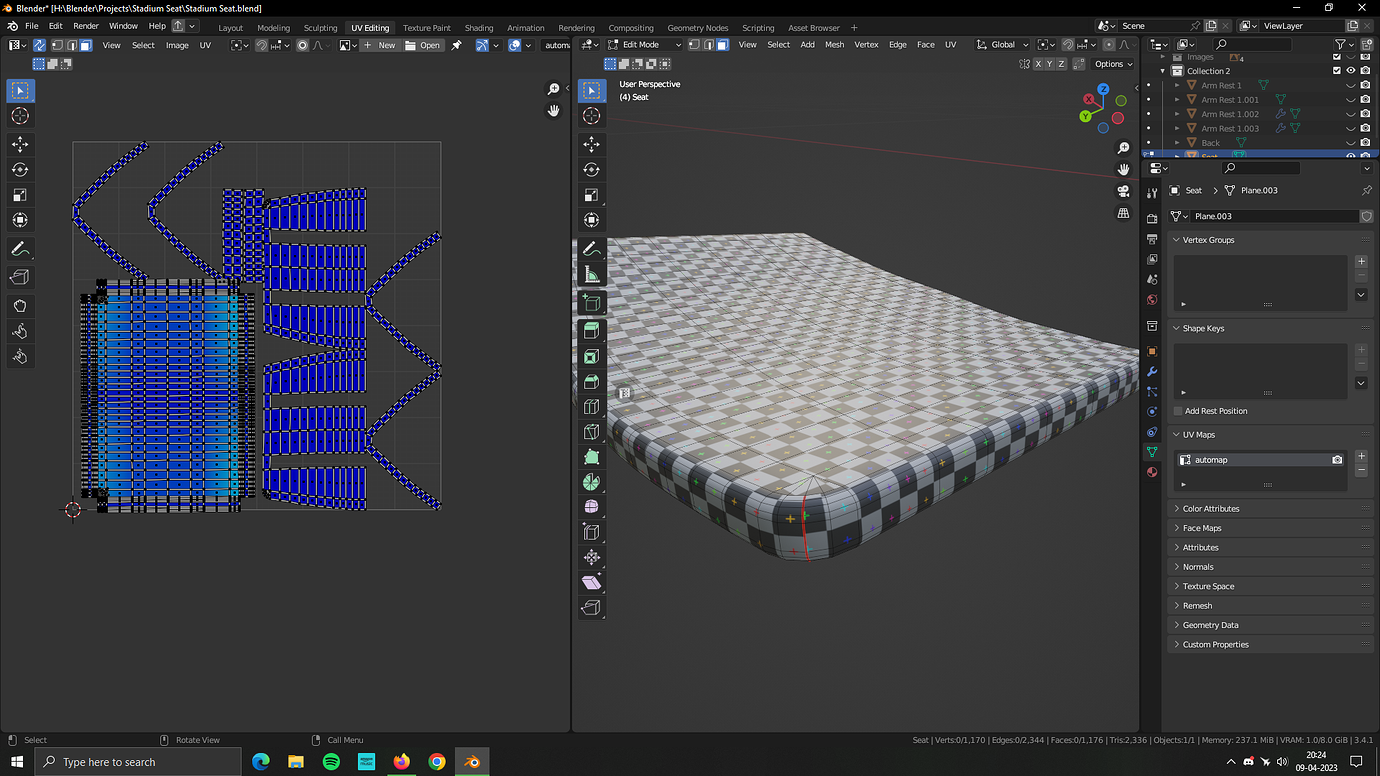Choose the Grab tool in UV editor
The image size is (1380, 776).
[x=20, y=305]
